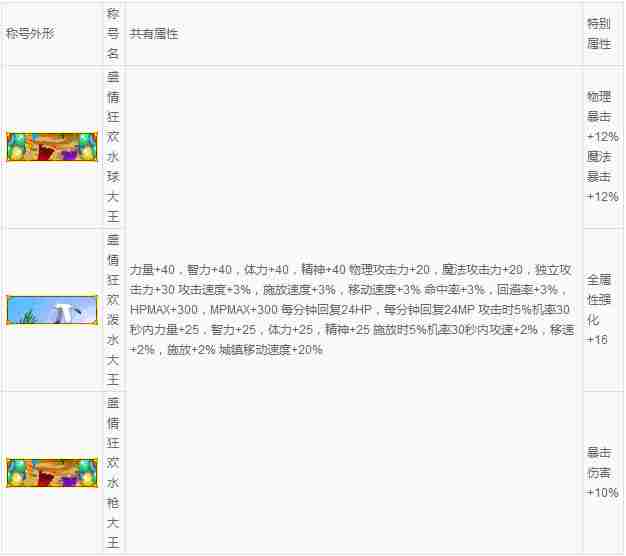626x556 pixels.
Task: Click the 尽情狂欢水枪大王 title badge image
Action: click(52, 473)
